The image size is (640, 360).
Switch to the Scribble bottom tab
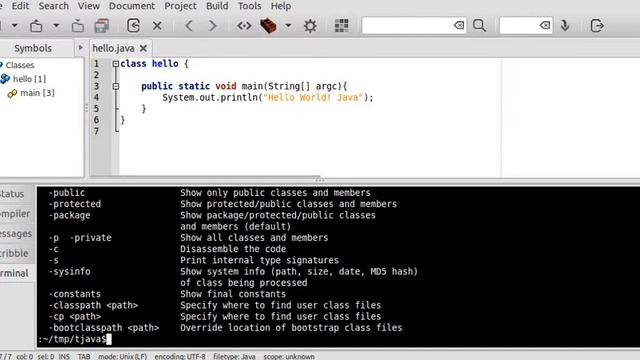tap(14, 253)
